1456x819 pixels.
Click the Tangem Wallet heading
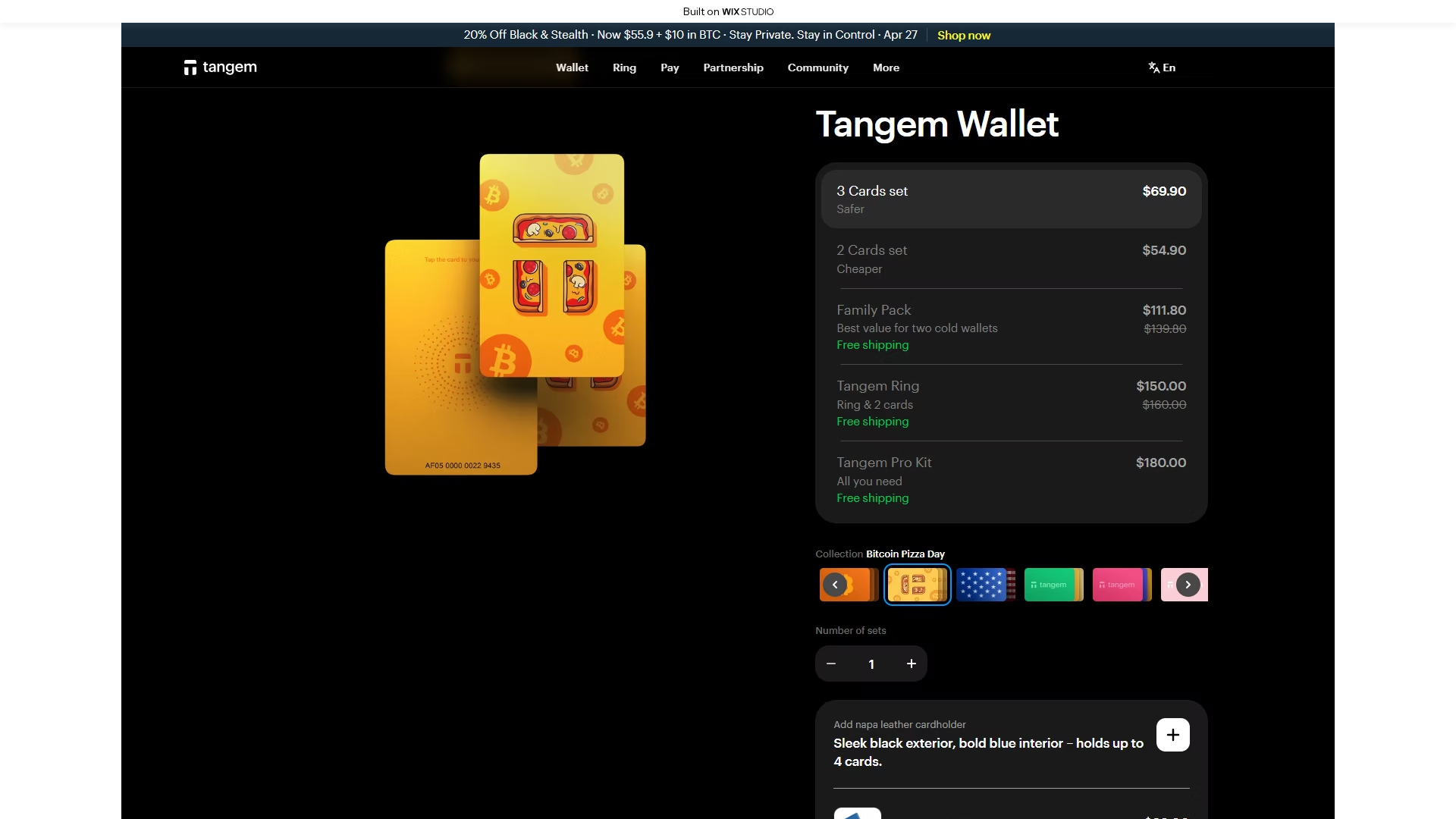click(x=937, y=124)
